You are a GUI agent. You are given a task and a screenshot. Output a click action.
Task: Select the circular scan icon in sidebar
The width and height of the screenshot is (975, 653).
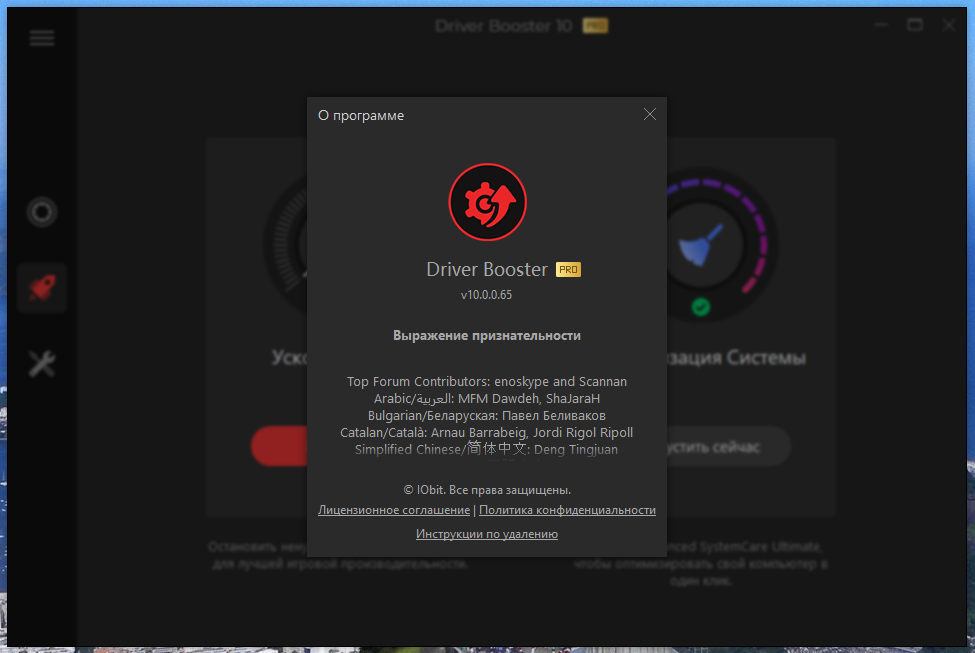pos(42,212)
